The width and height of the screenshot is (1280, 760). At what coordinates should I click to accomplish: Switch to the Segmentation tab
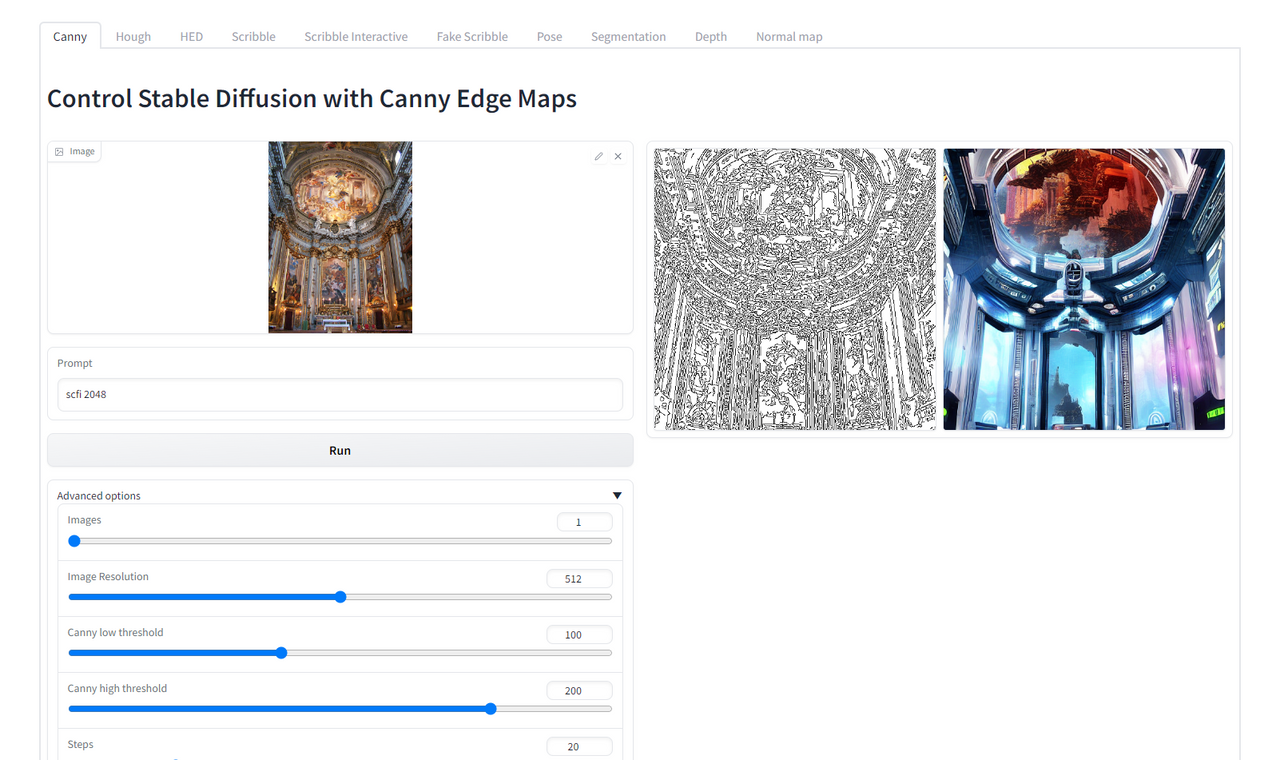click(x=628, y=36)
